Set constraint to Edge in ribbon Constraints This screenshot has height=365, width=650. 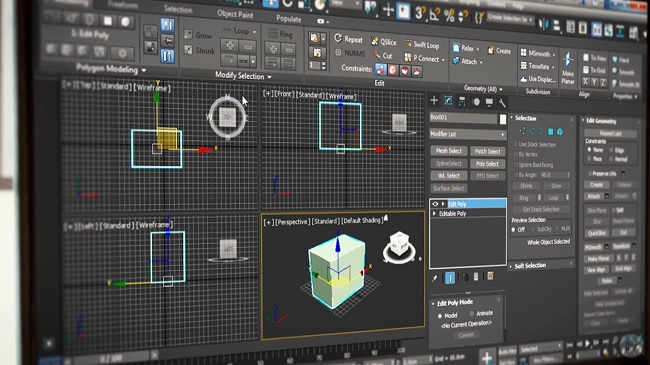(393, 70)
